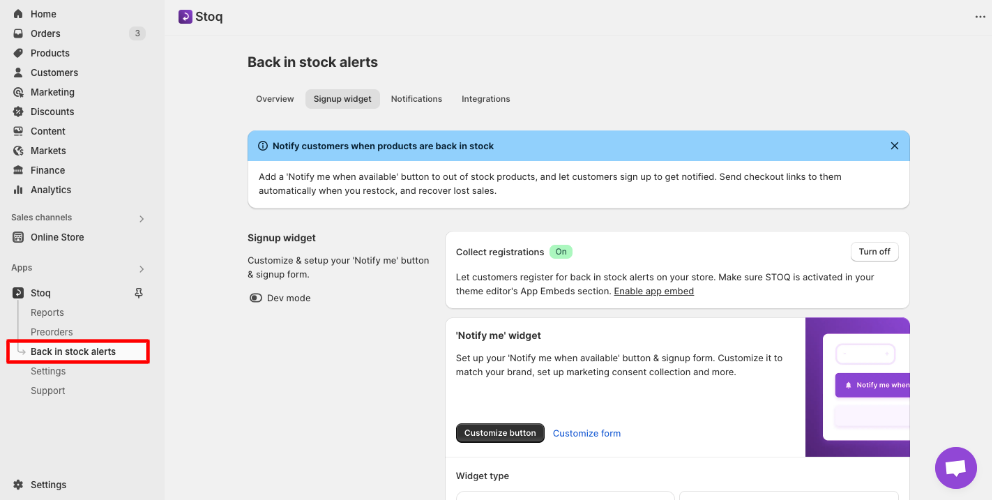Click the Home icon in sidebar
992x500 pixels.
[x=18, y=14]
